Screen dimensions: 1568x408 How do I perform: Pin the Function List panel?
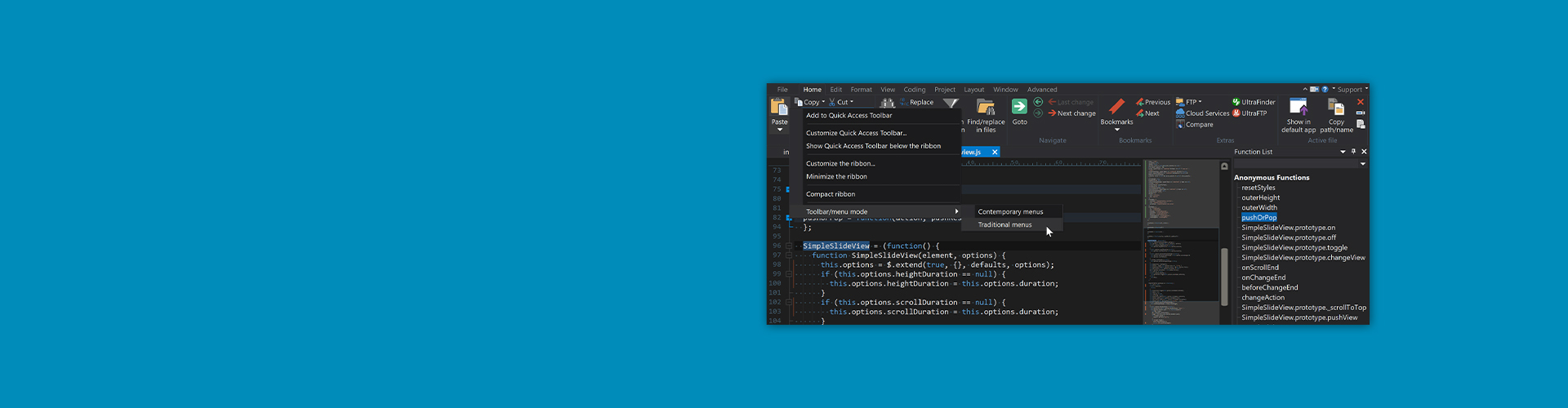(x=1353, y=152)
